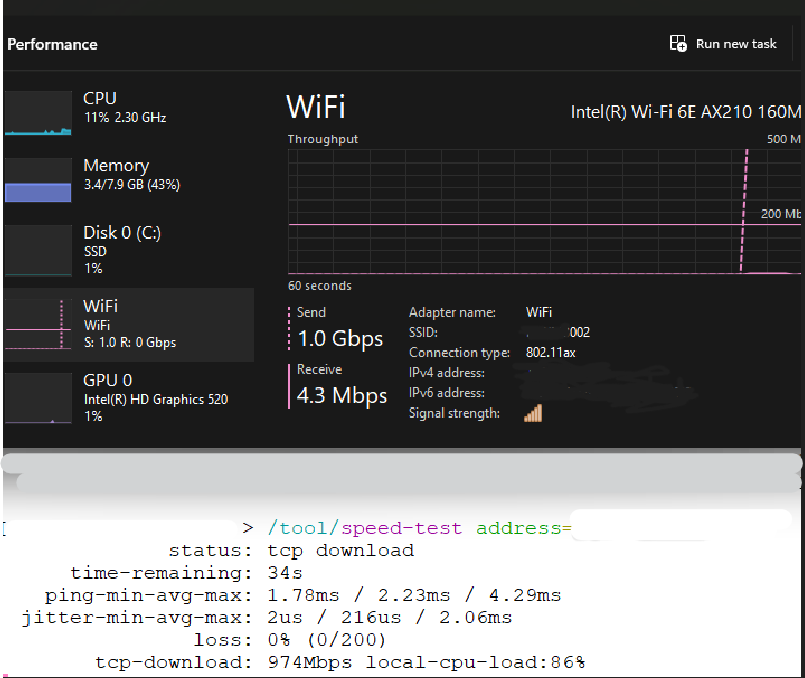The width and height of the screenshot is (805, 678).
Task: Switch to the WiFi panel heading
Action: tap(315, 107)
